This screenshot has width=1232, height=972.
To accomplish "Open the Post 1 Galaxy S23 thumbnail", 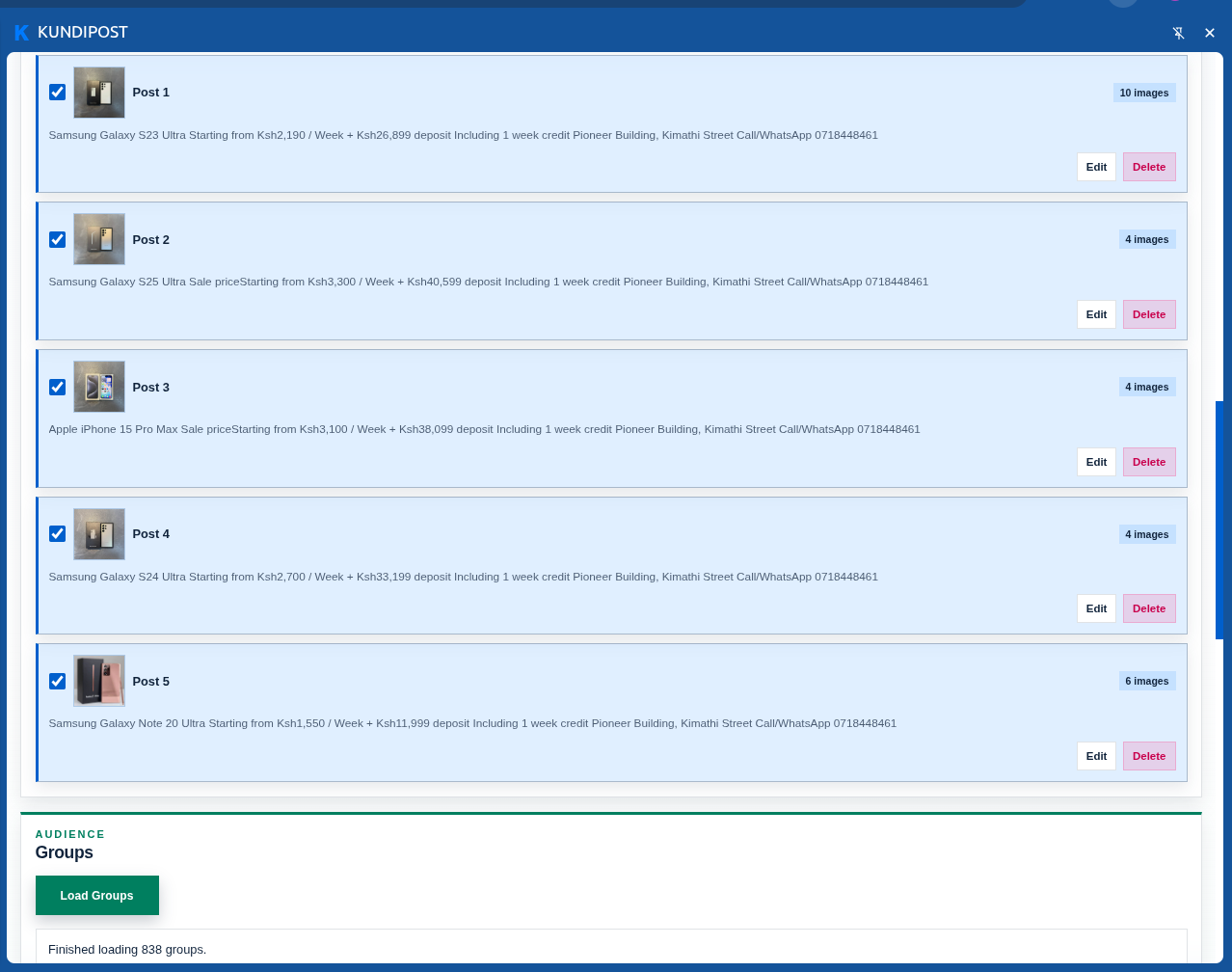I will pos(99,93).
